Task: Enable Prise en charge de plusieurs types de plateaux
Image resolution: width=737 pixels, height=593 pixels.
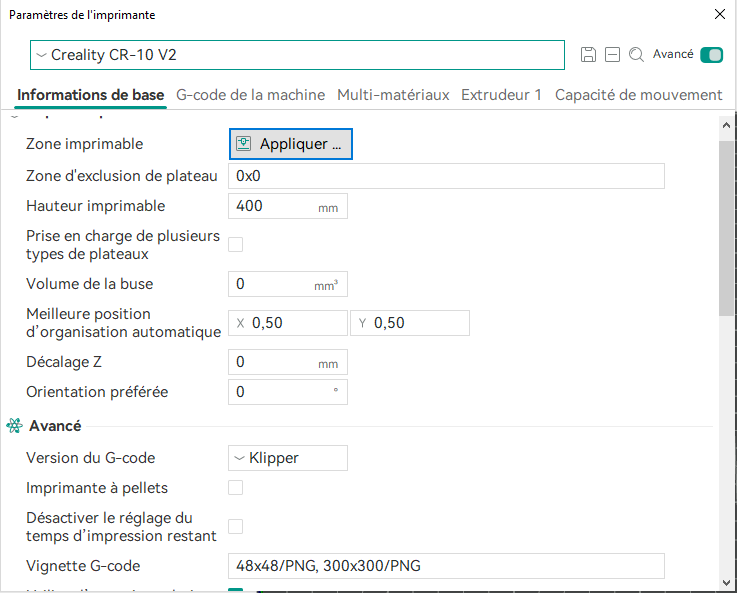Action: 235,245
